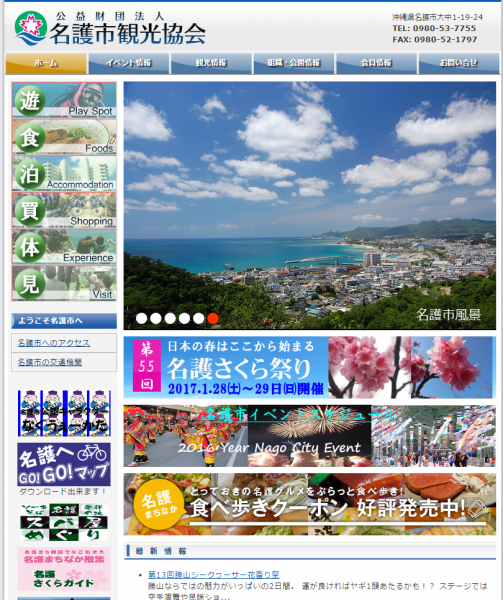Open the Play Spot sidebar tile

[64, 99]
